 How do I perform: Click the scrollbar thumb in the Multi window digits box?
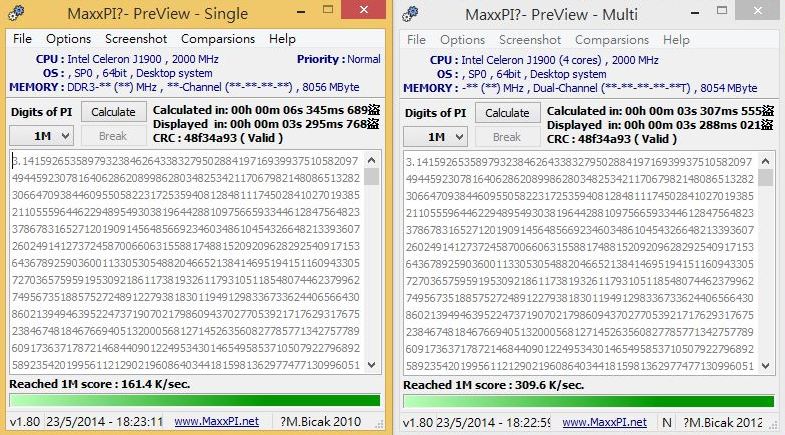pos(765,178)
